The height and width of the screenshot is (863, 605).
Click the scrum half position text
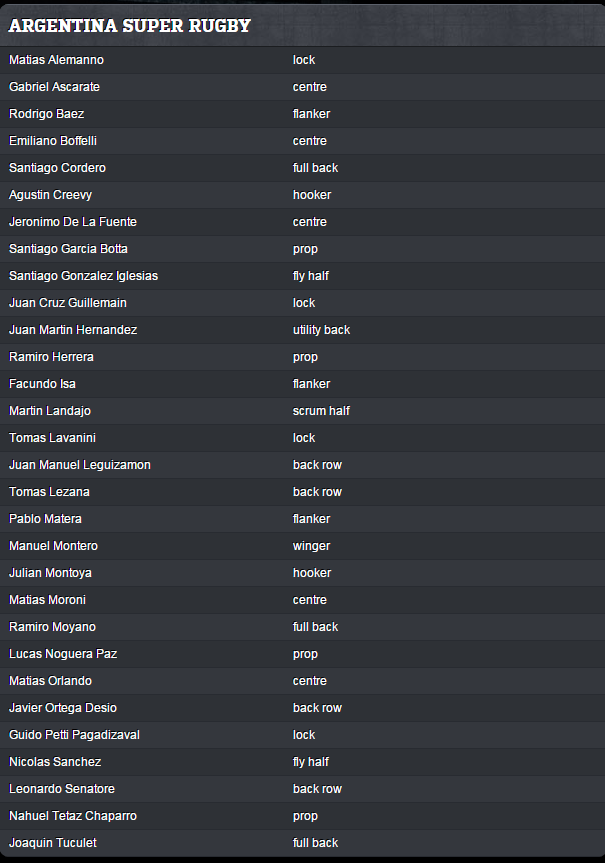point(321,411)
